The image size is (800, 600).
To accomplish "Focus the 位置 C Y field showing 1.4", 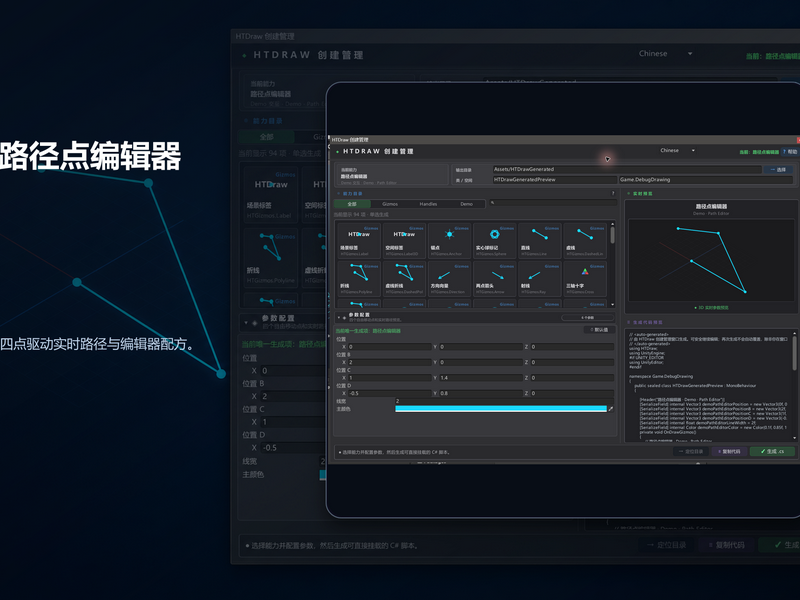I will (x=481, y=378).
